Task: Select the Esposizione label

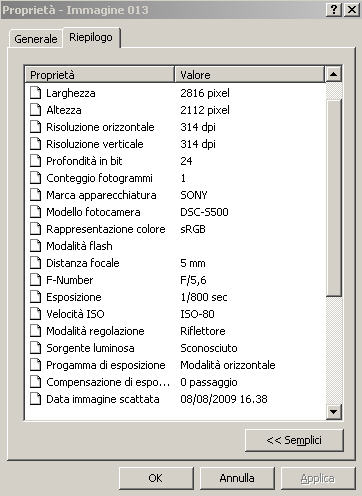Action: pos(74,297)
